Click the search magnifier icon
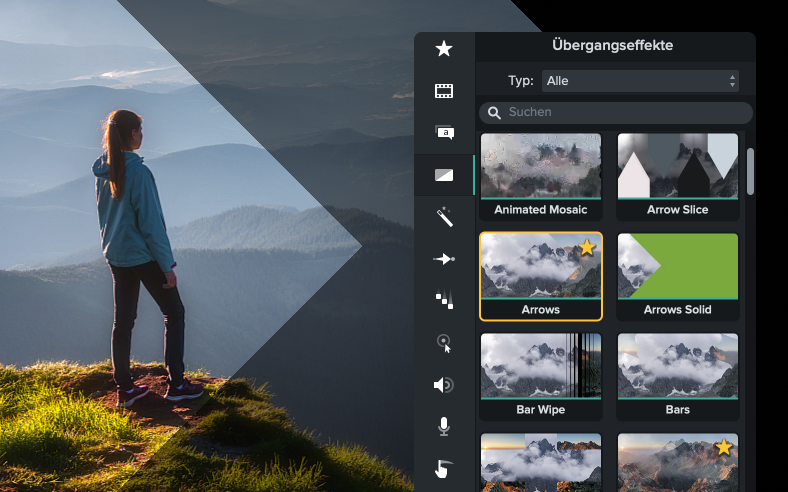Screen dimensions: 788x492 (x=494, y=113)
